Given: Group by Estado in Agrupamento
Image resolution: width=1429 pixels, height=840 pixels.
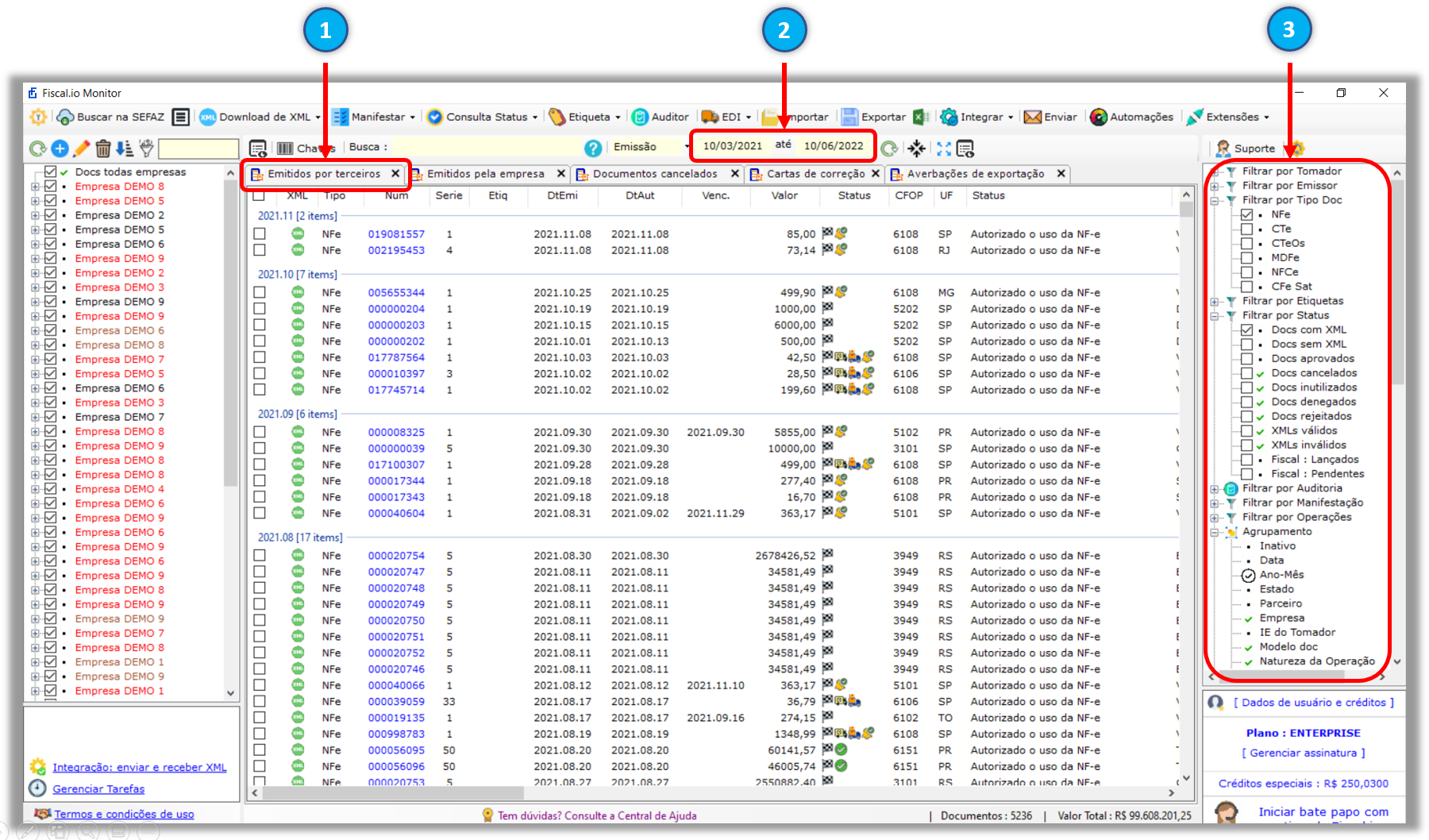Looking at the screenshot, I should tap(1276, 589).
